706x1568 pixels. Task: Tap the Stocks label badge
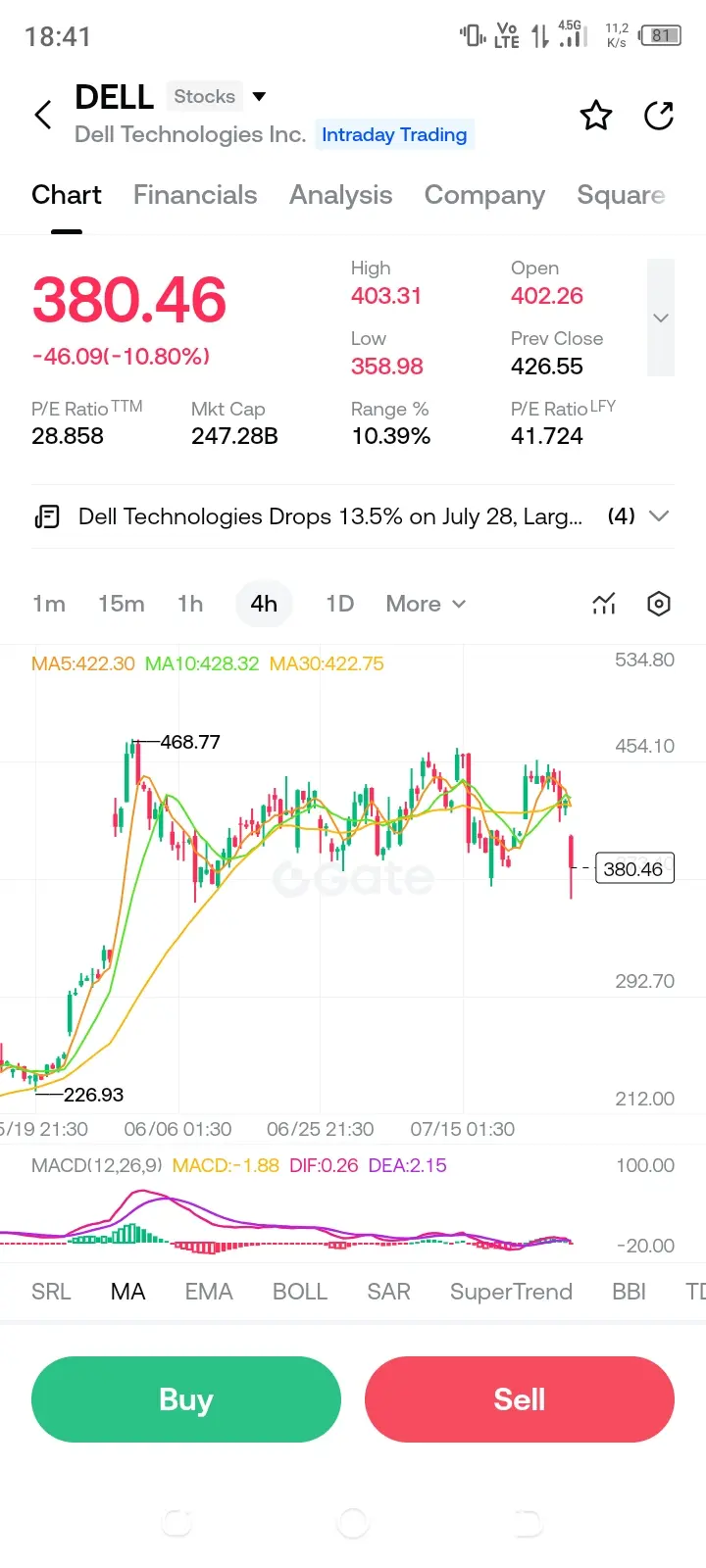[x=204, y=96]
